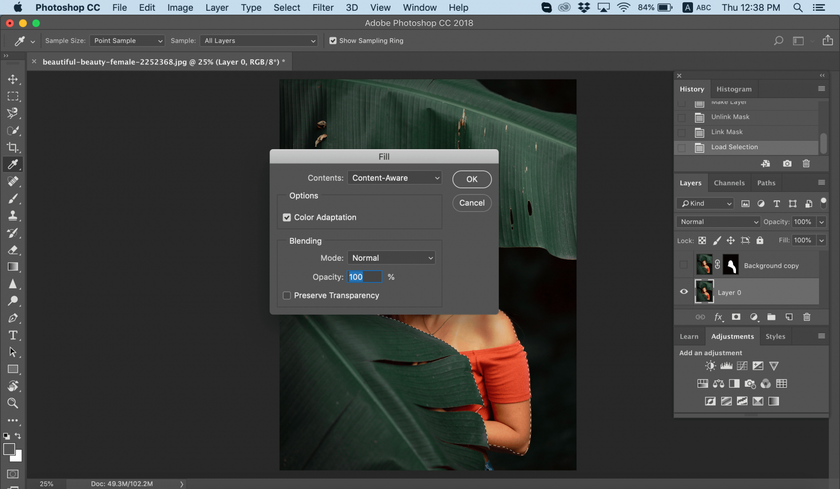Add layer mask from Layers panel footer
This screenshot has height=489, width=840.
(736, 317)
